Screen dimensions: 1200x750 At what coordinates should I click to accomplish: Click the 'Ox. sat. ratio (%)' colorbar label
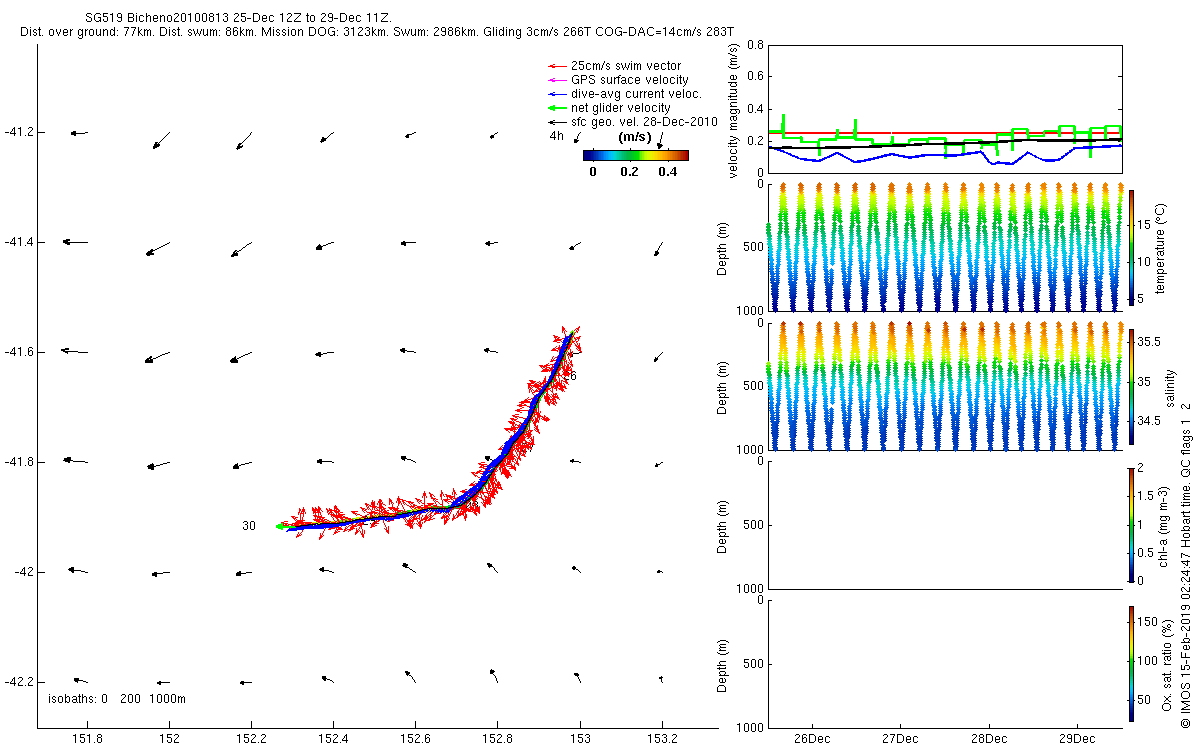tap(1168, 663)
